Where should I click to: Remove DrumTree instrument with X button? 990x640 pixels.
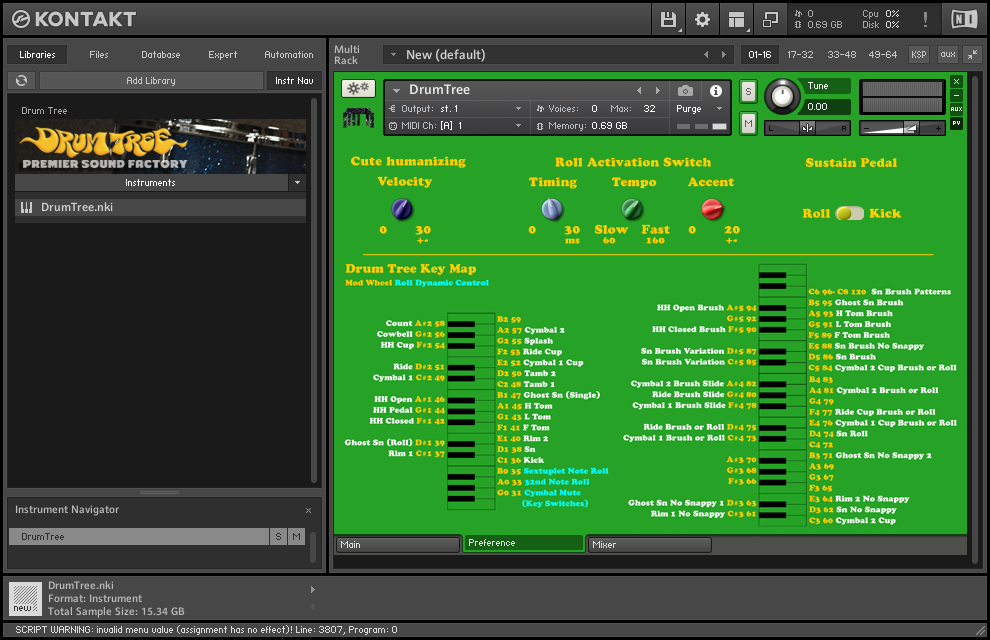(957, 81)
